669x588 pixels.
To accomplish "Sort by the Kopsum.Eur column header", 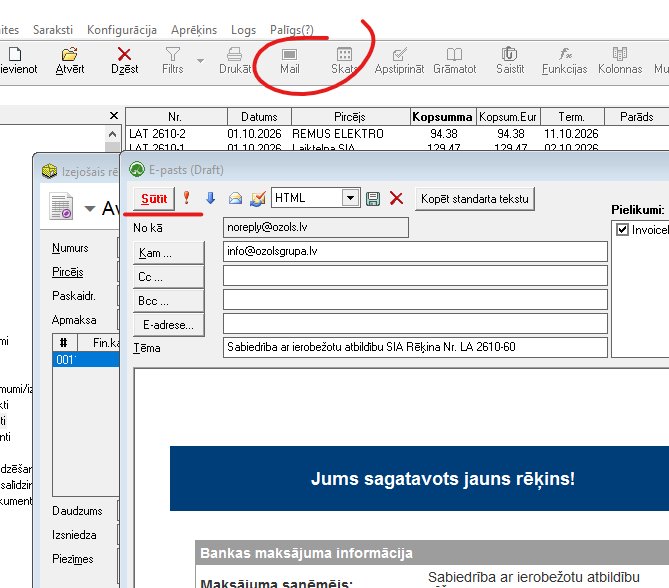I will tap(508, 117).
